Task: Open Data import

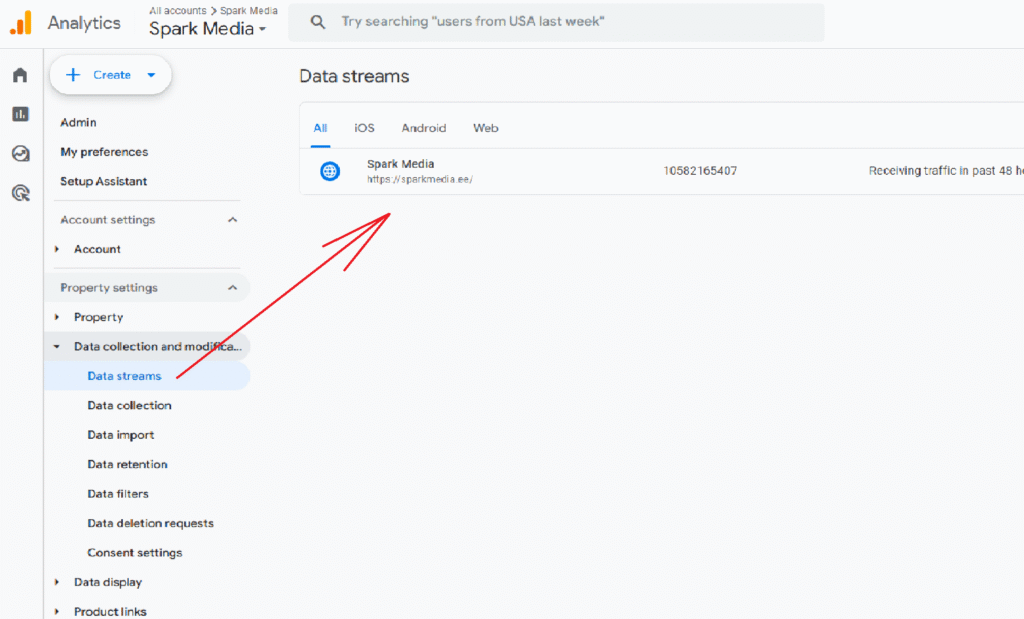Action: 121,435
